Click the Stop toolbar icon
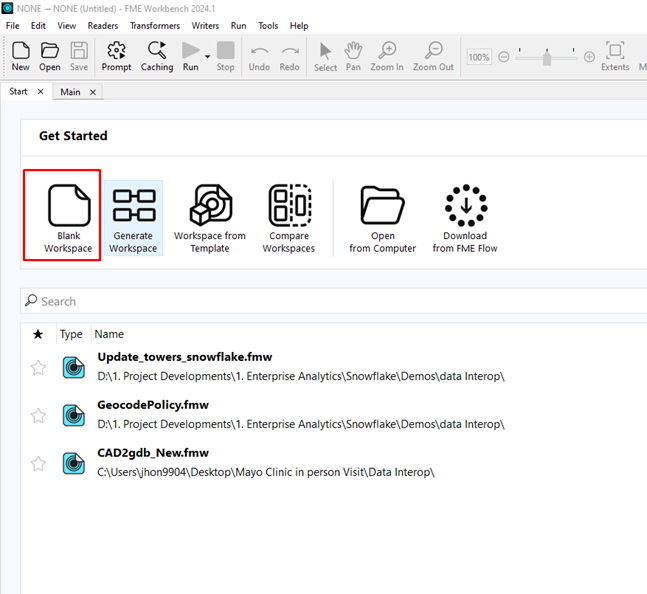Image resolution: width=647 pixels, height=594 pixels. tap(225, 56)
